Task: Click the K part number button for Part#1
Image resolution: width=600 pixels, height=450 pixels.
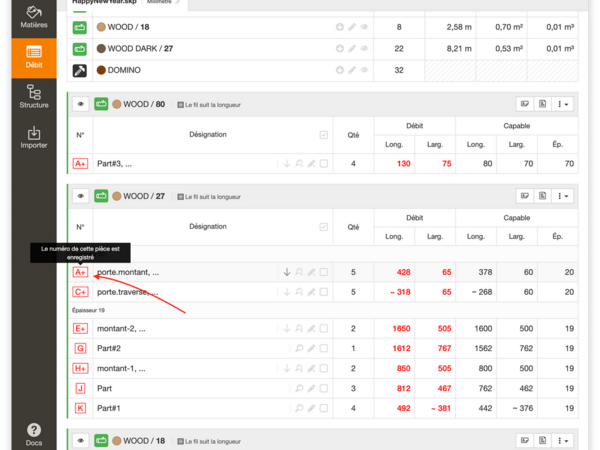Action: (x=80, y=408)
